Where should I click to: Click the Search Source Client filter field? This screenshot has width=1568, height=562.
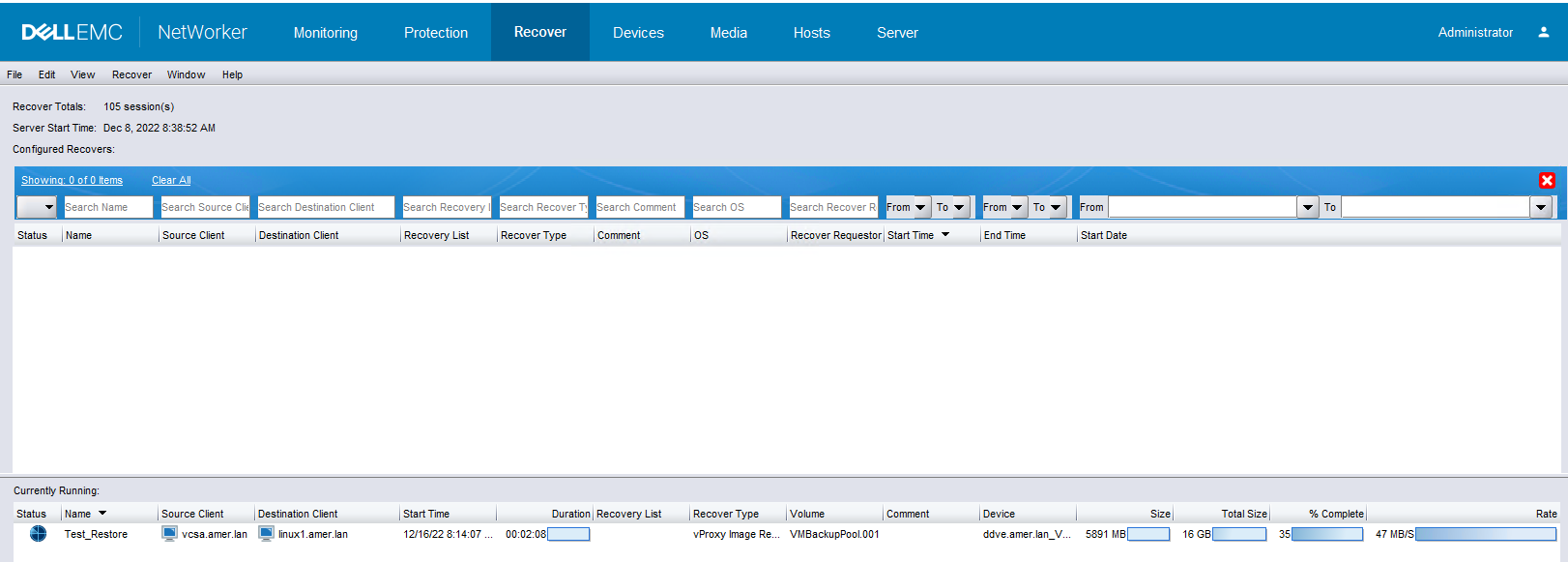click(x=205, y=207)
